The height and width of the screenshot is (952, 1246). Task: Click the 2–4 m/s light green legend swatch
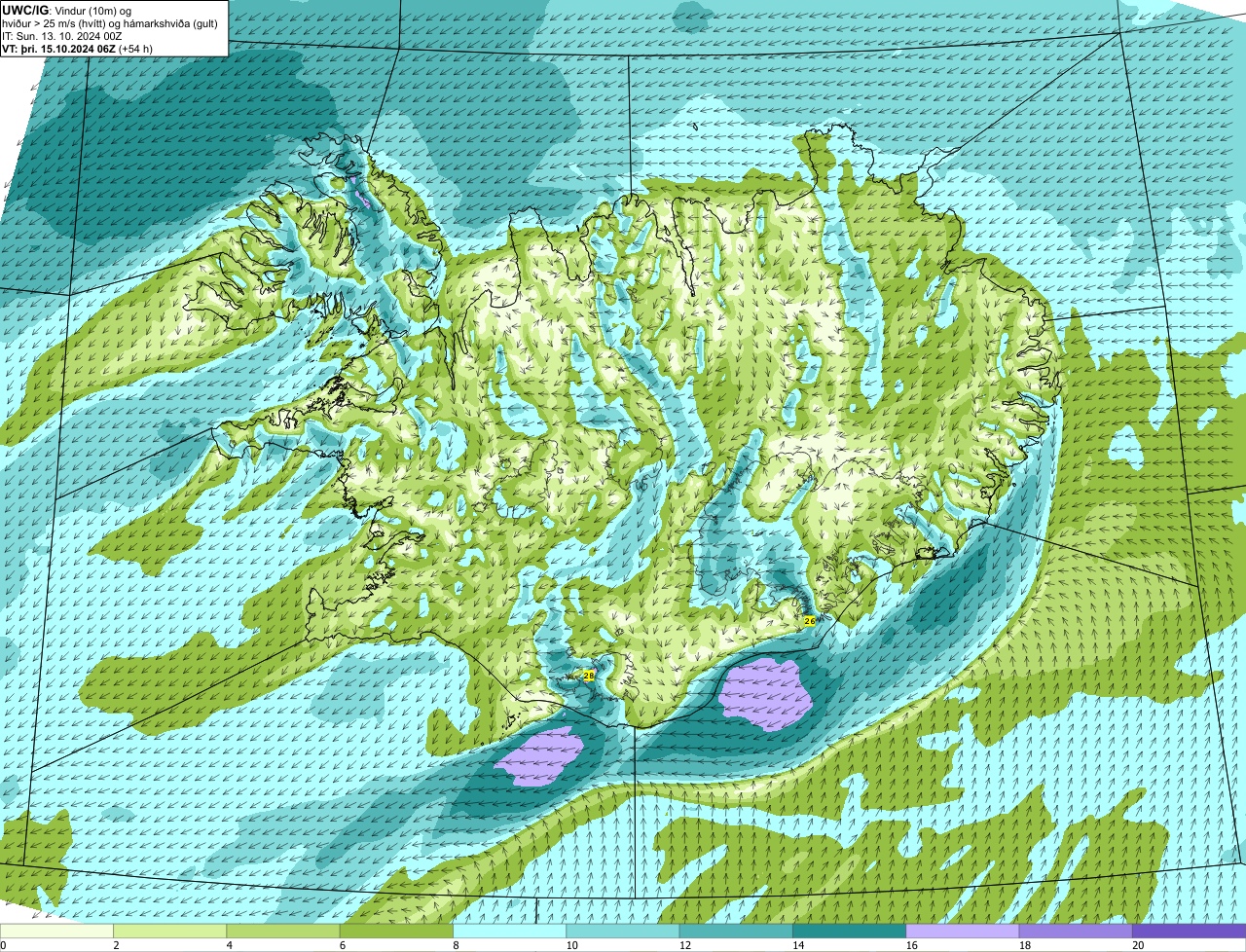[170, 932]
